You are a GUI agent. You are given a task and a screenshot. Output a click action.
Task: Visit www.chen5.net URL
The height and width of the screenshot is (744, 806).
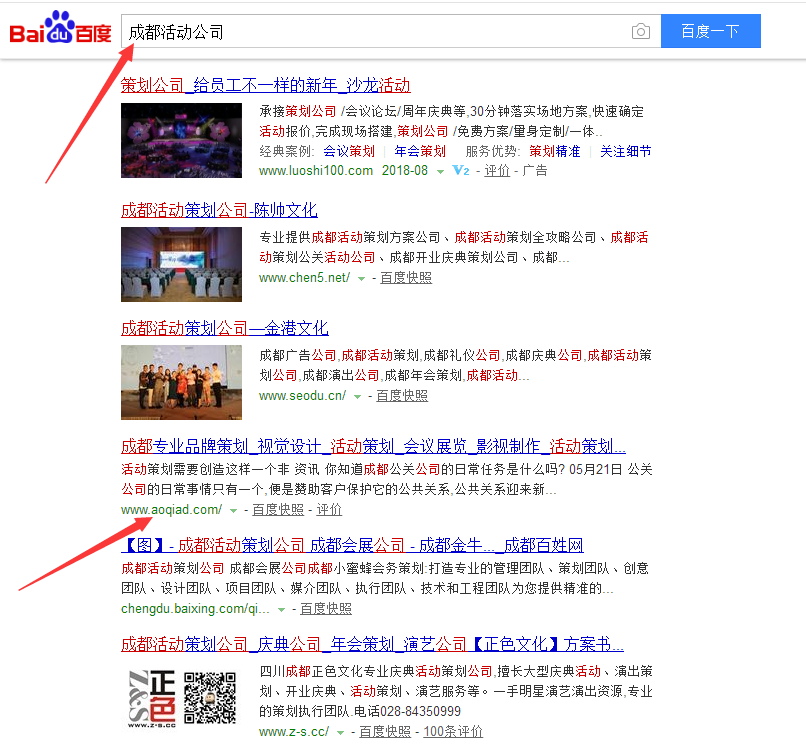tap(304, 278)
